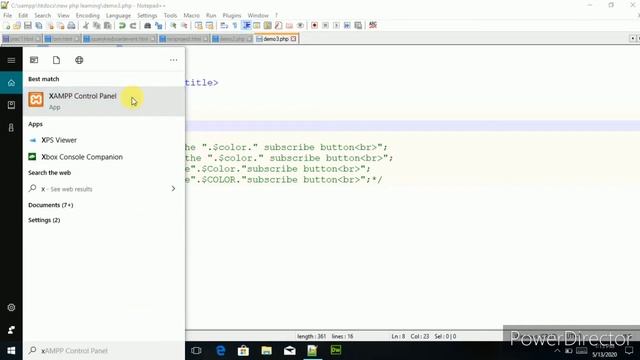The width and height of the screenshot is (640, 360).
Task: Filter search results by Web globe icon
Action: 79,60
